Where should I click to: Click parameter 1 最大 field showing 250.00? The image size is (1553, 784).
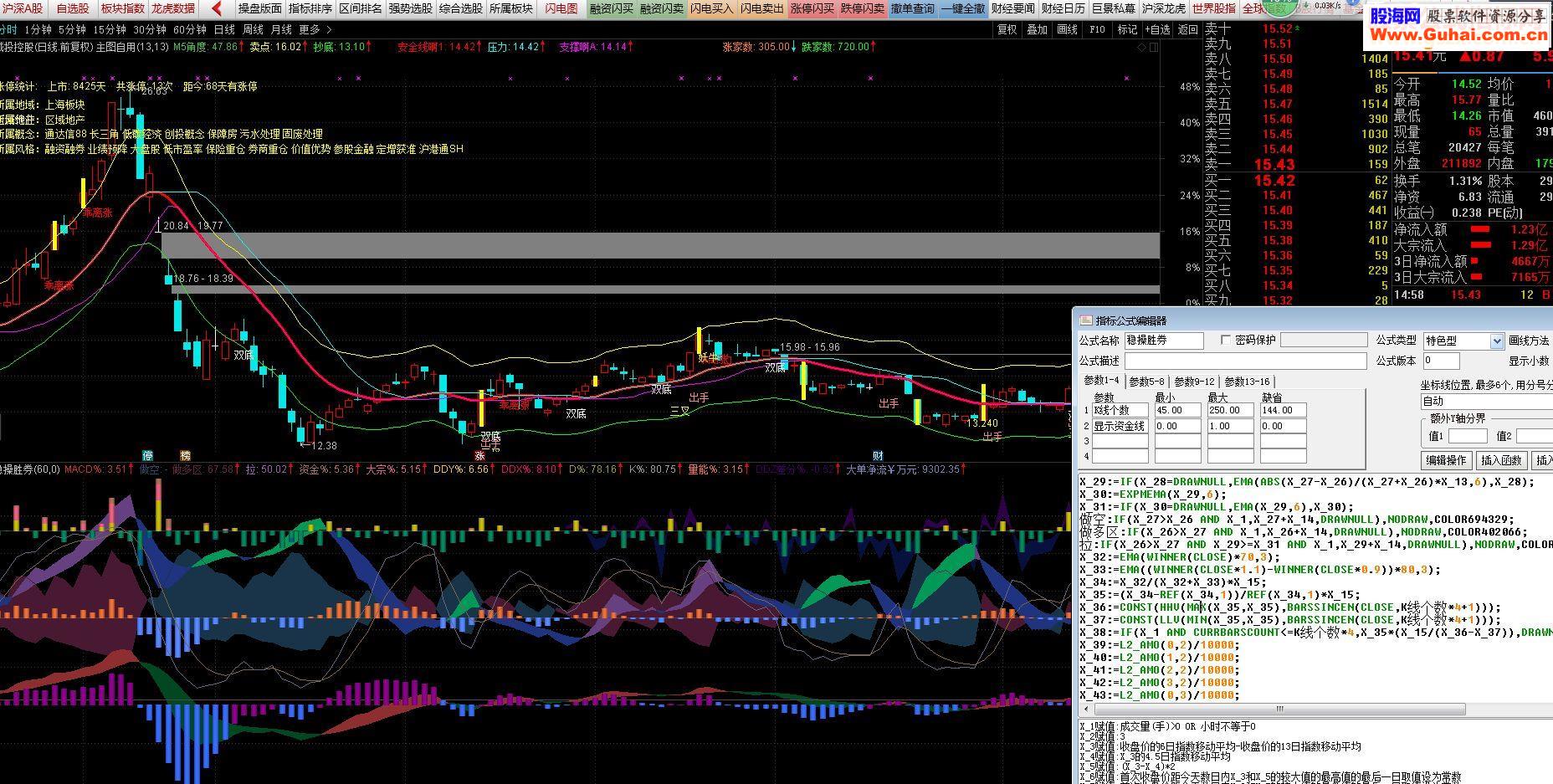(x=1230, y=410)
